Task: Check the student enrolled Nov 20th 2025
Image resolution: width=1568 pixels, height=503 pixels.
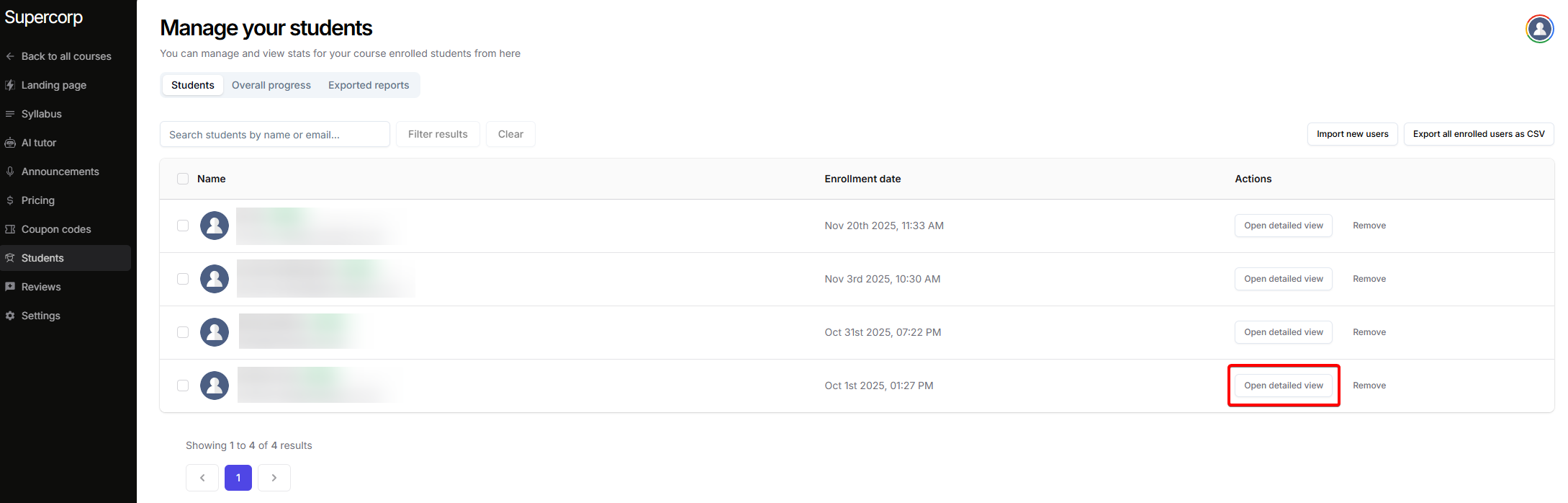Action: (x=183, y=226)
